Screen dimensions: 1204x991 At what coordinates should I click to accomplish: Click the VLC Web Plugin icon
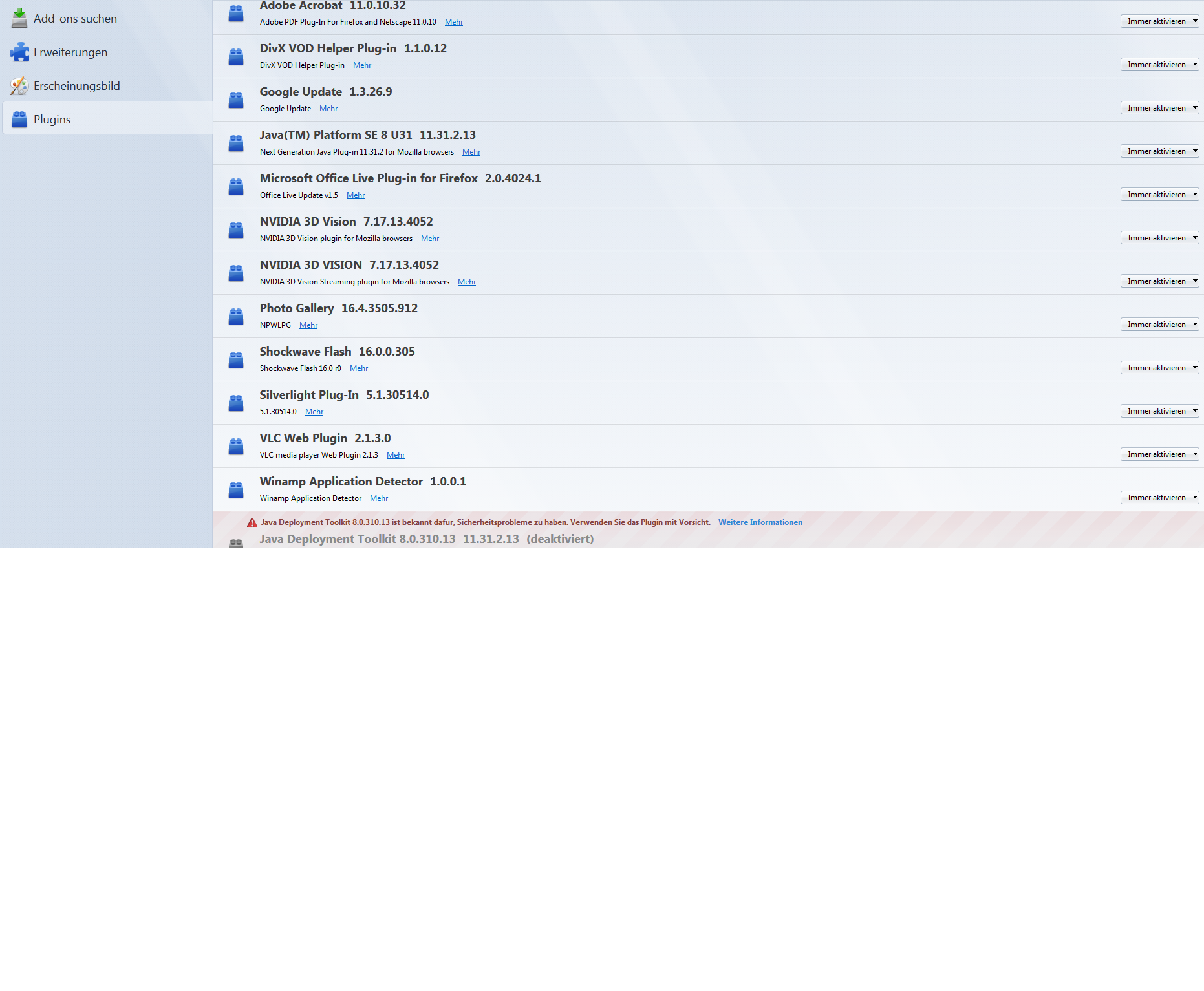coord(236,447)
